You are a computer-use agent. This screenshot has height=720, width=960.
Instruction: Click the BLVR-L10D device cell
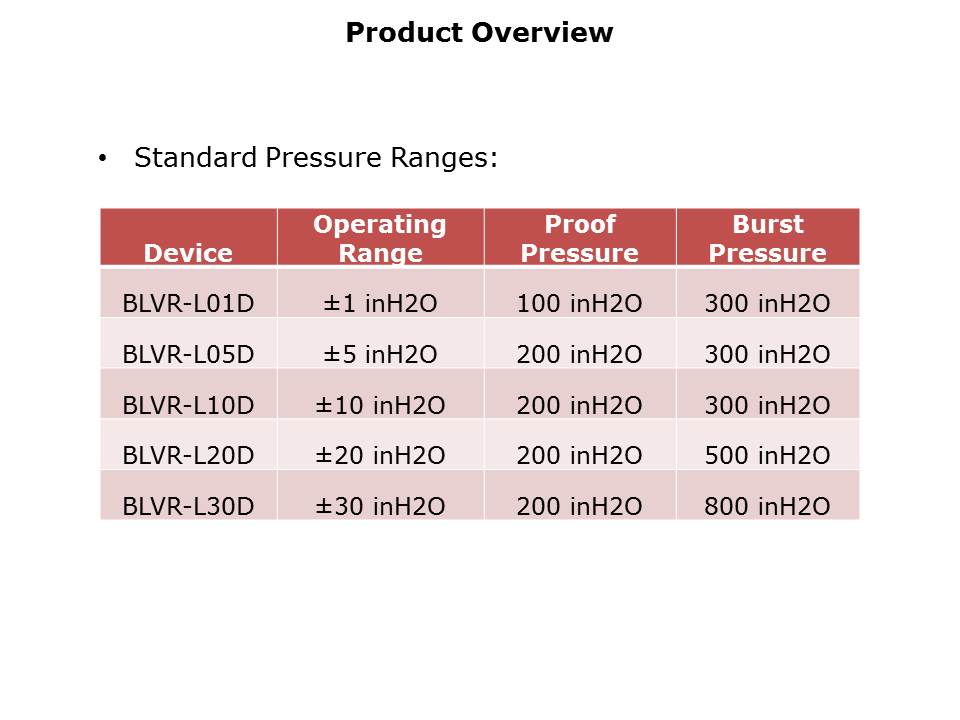point(188,405)
